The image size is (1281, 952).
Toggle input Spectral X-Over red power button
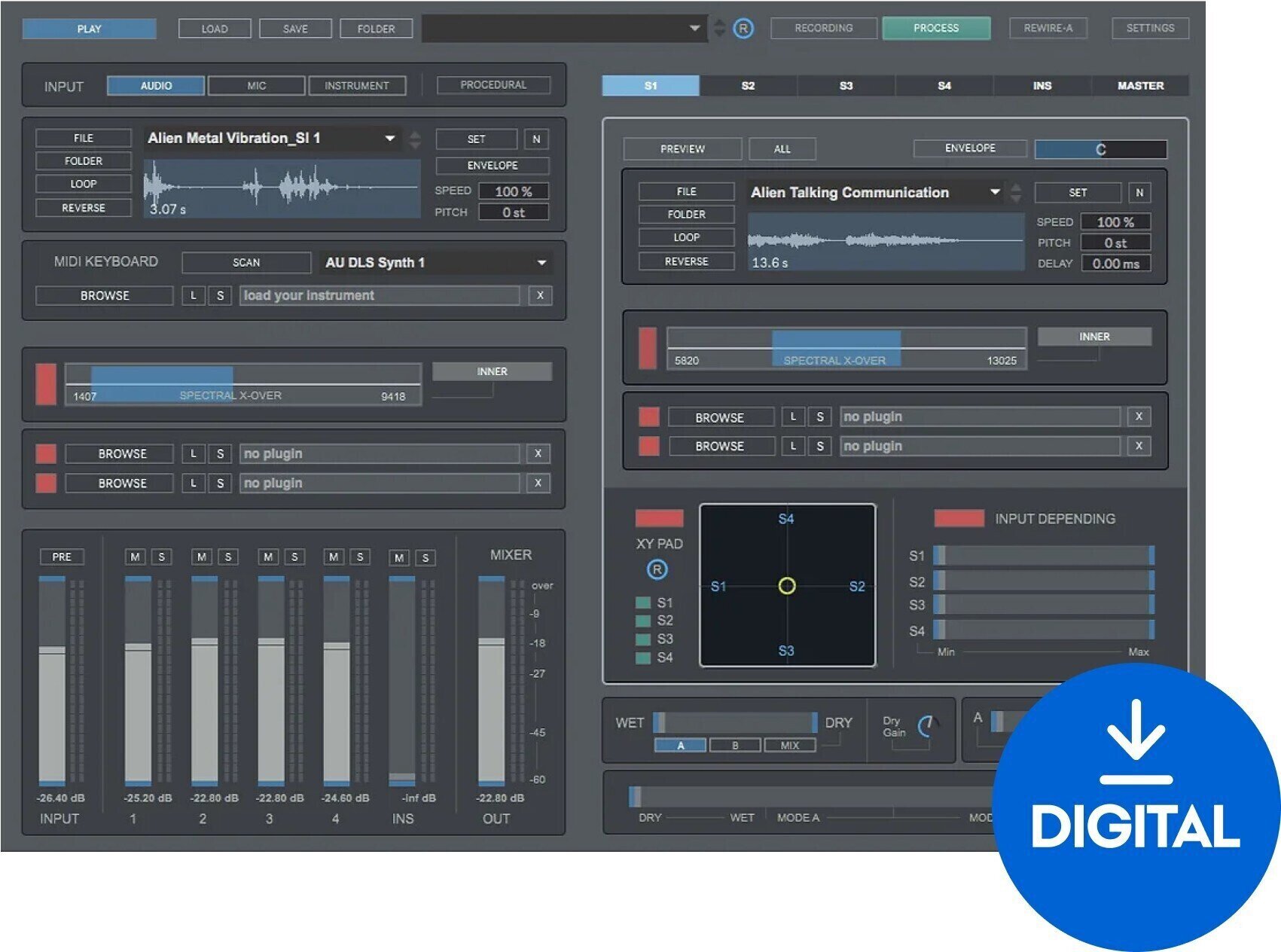pos(46,384)
